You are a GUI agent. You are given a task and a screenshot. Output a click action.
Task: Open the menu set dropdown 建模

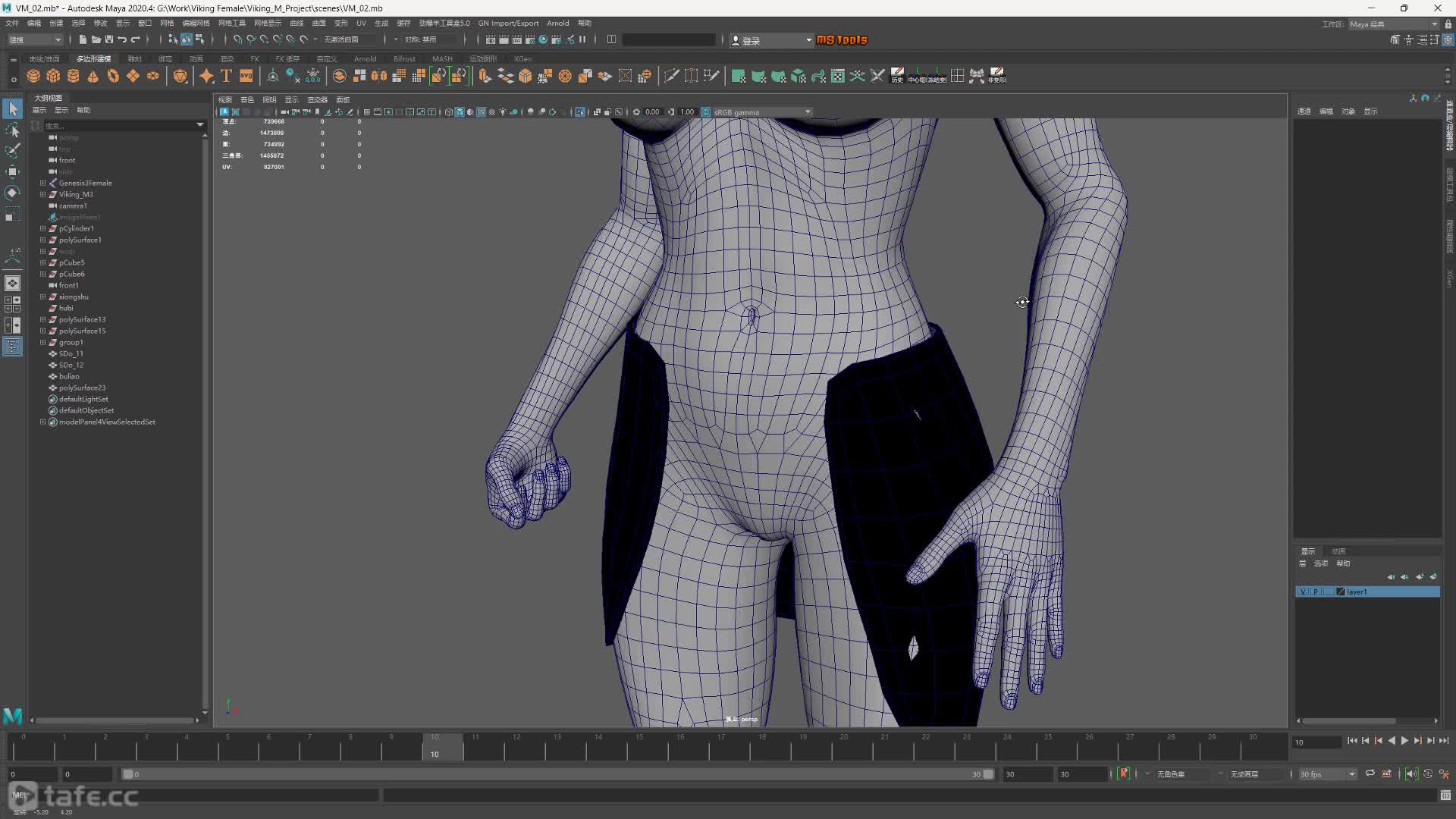tap(35, 39)
